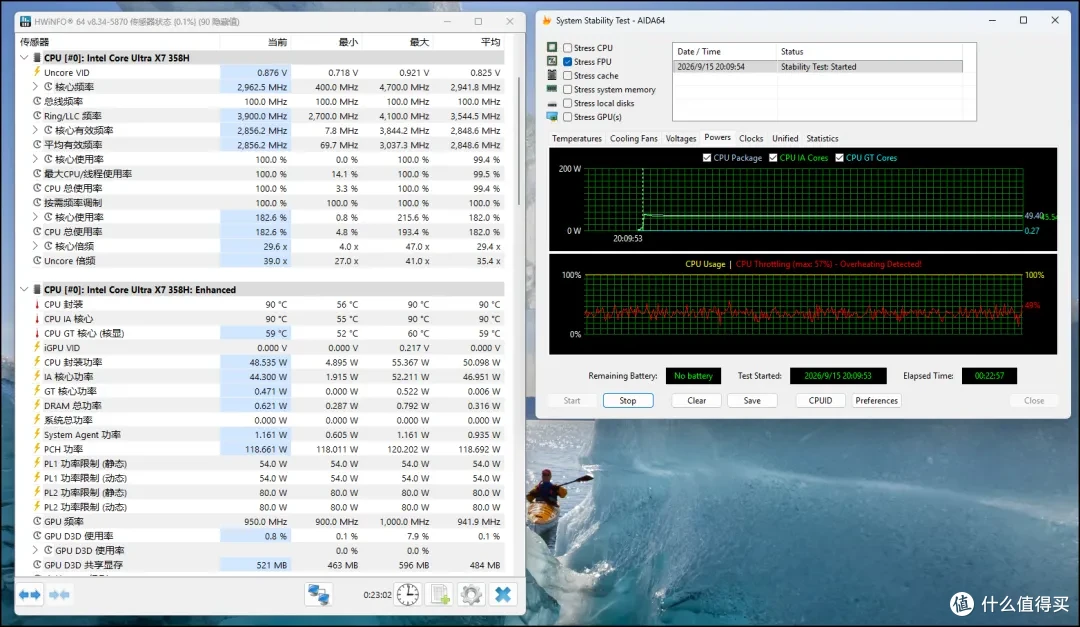The width and height of the screenshot is (1080, 627).
Task: Toggle the CPU GT Cores graph checkbox
Action: pyautogui.click(x=839, y=158)
